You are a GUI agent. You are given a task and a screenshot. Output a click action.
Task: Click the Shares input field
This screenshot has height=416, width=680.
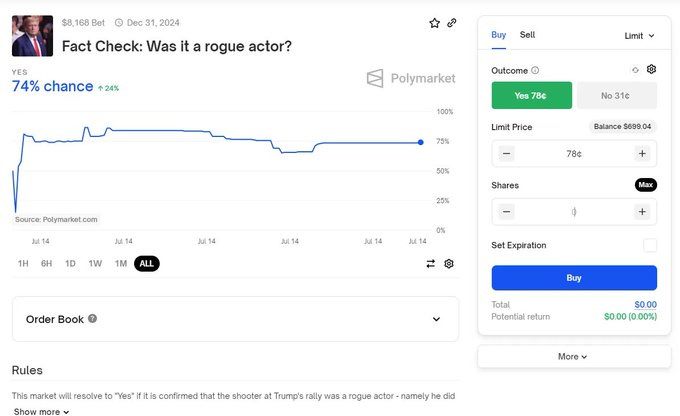coord(574,212)
